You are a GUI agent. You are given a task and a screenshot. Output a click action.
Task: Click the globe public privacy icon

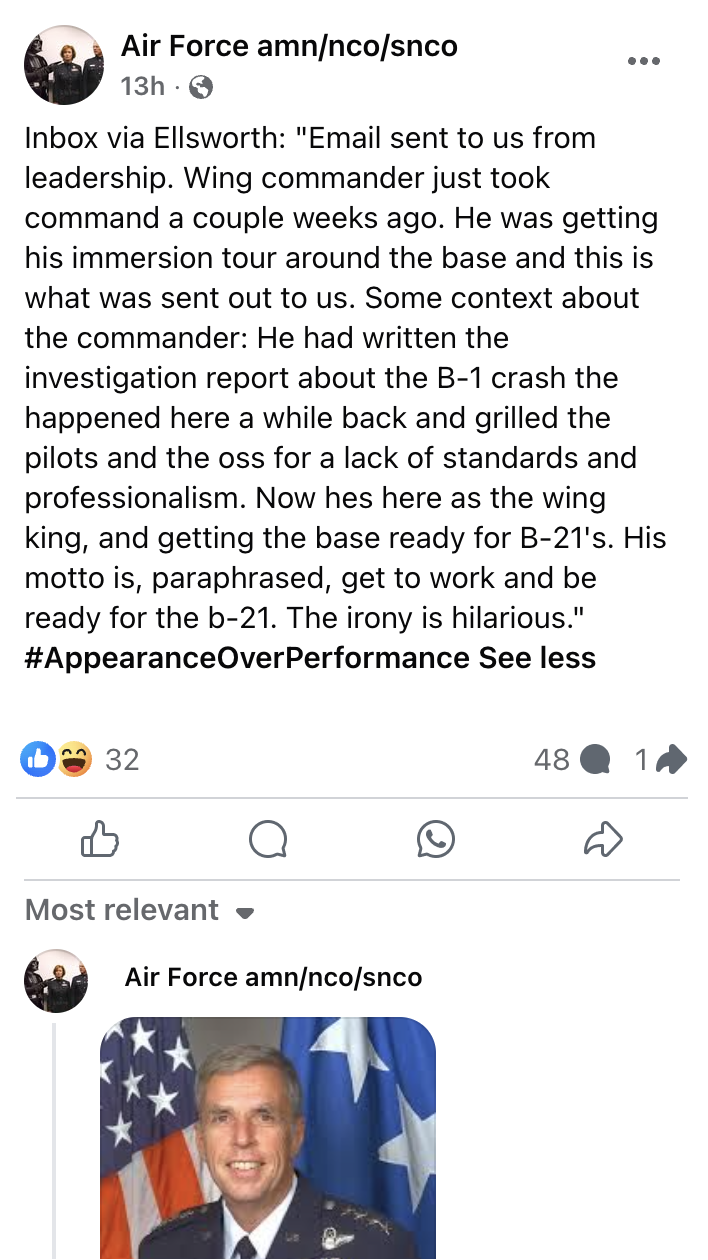[x=201, y=88]
